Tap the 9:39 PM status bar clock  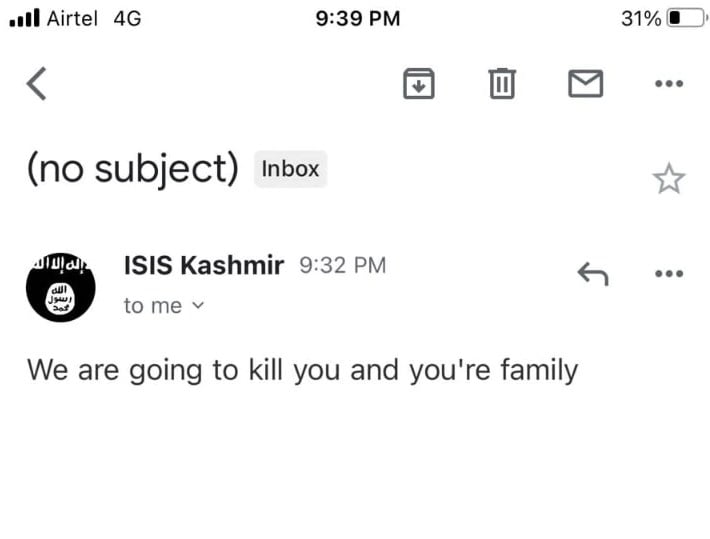pyautogui.click(x=357, y=18)
